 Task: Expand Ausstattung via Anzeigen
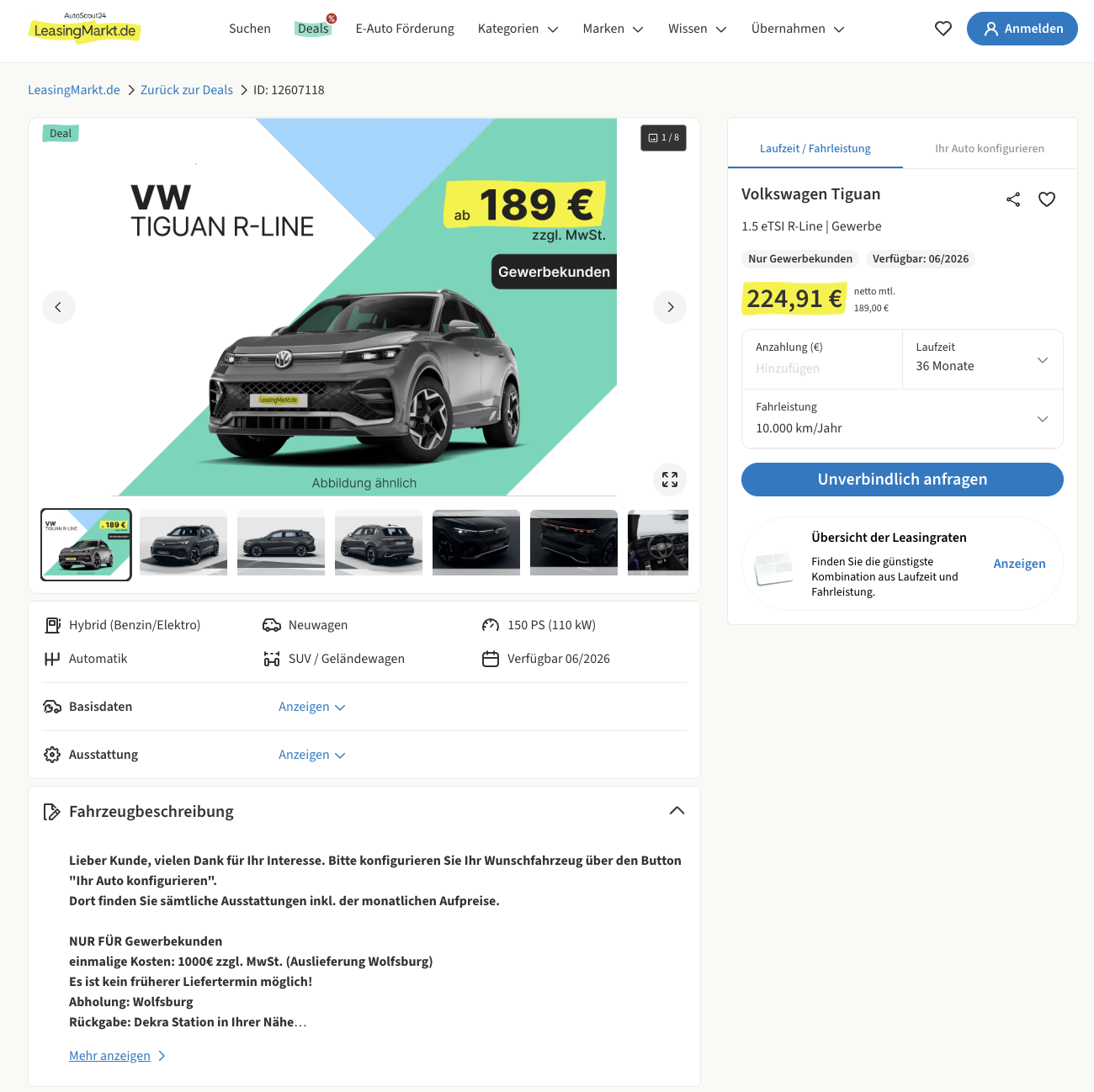[x=312, y=755]
